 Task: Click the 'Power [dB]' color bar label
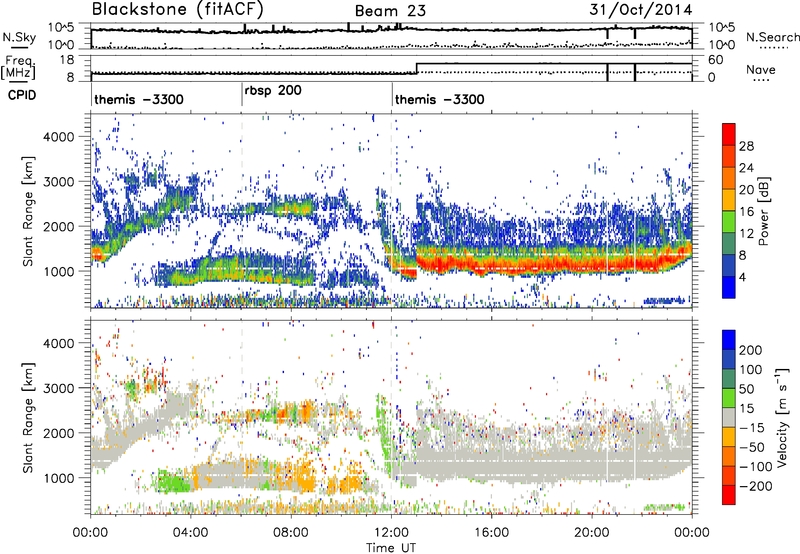coord(763,211)
